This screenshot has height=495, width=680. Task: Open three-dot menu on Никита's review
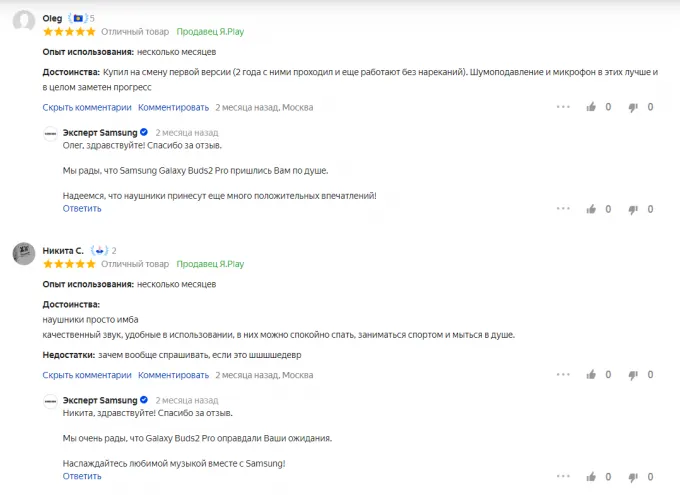(561, 375)
